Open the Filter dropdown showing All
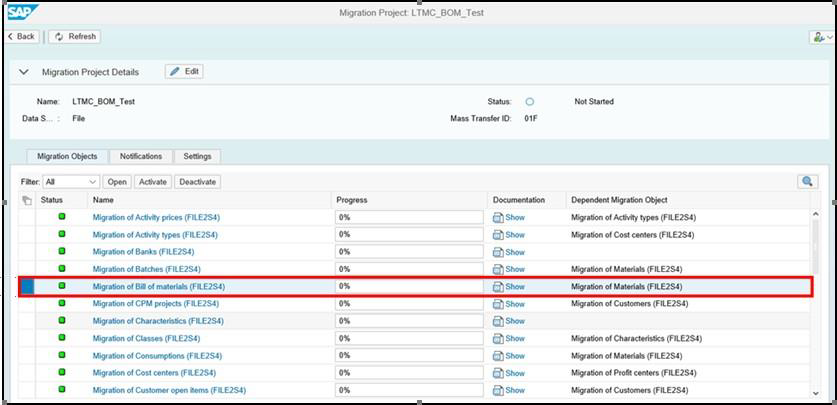 pyautogui.click(x=71, y=182)
